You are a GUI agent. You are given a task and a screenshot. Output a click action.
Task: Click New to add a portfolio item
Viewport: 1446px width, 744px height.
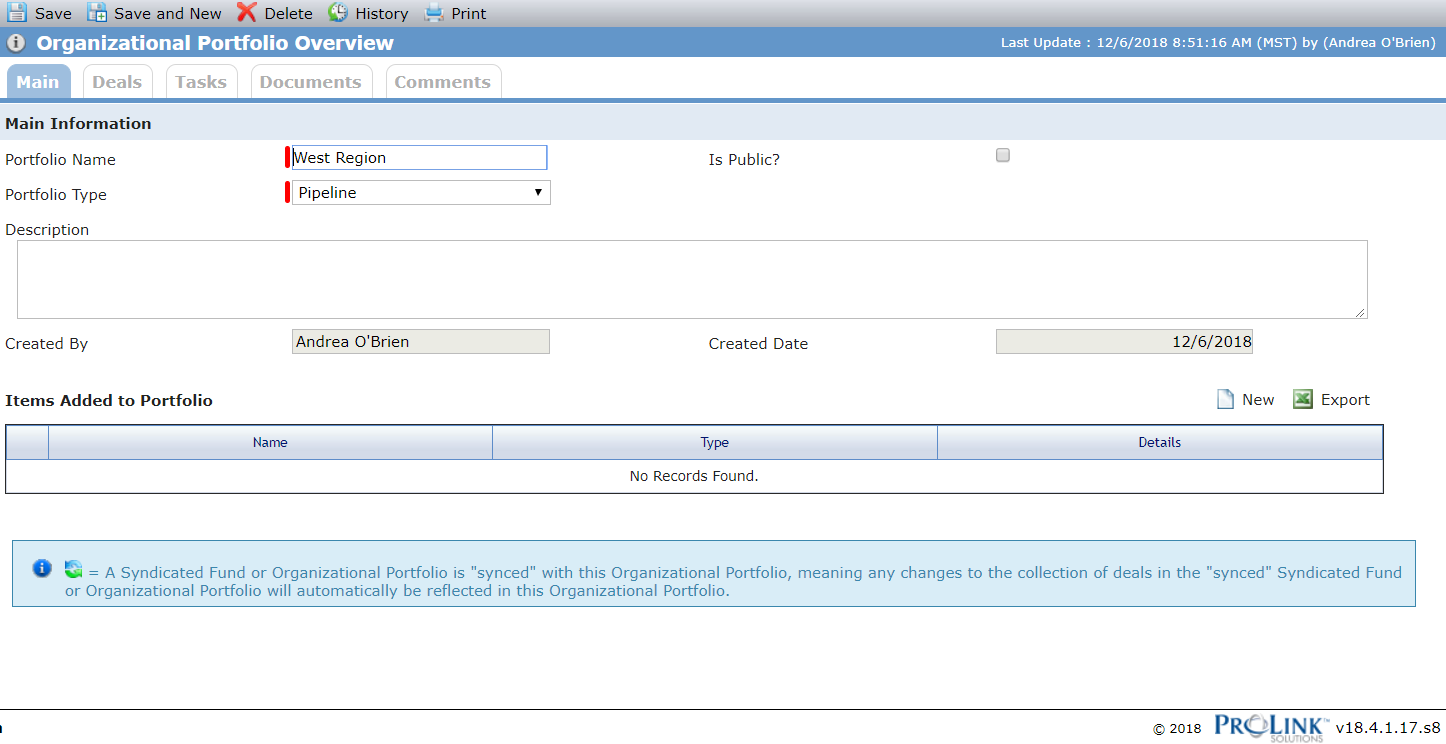[x=1258, y=400]
